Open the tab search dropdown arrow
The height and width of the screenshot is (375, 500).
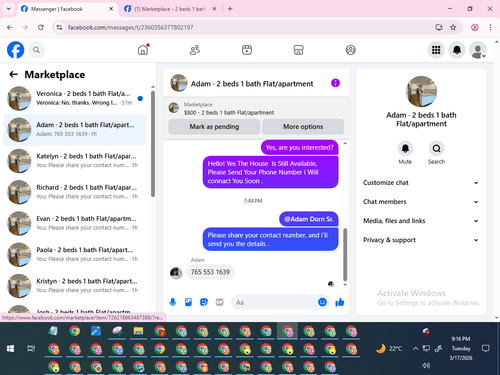9,9
